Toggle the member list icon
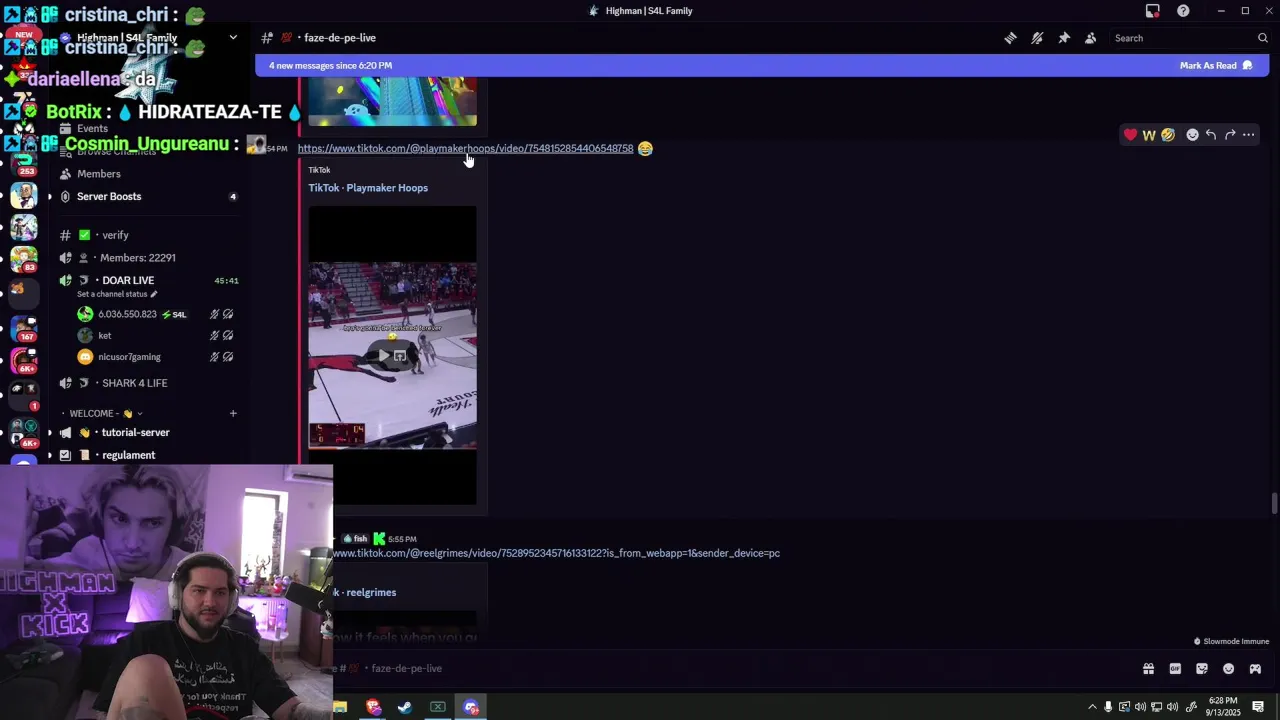The height and width of the screenshot is (720, 1280). pyautogui.click(x=1090, y=38)
